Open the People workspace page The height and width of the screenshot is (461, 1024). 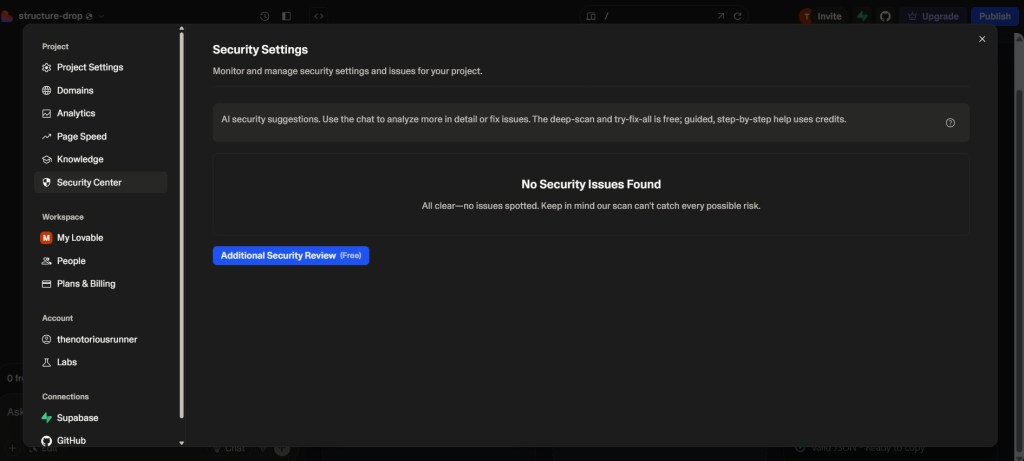pyautogui.click(x=71, y=261)
